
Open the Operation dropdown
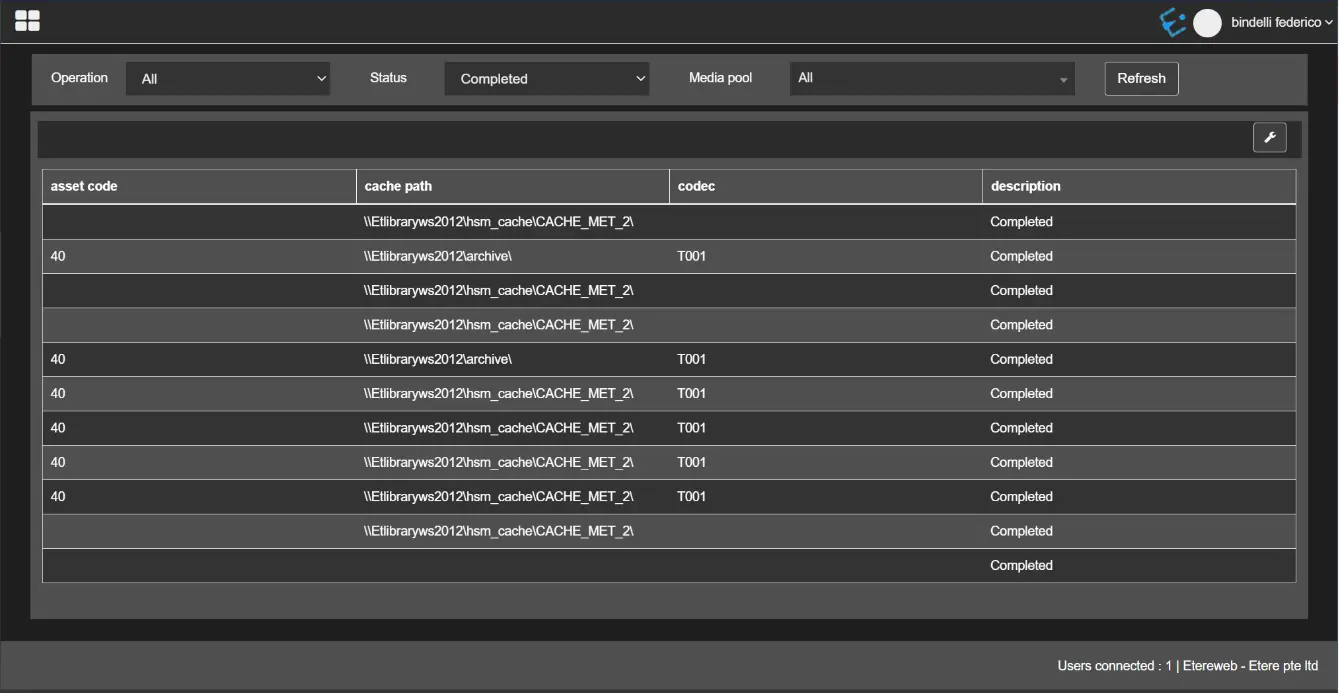[x=228, y=79]
